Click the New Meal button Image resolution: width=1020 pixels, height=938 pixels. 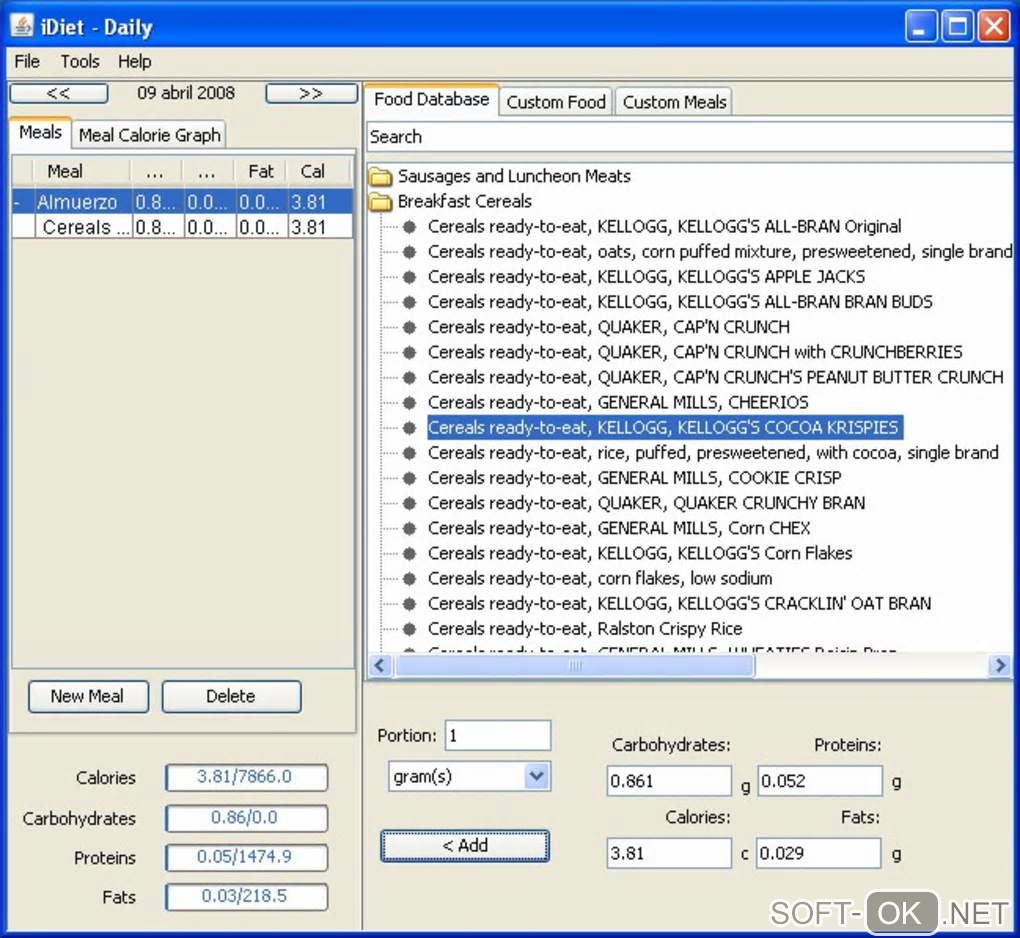[x=88, y=697]
